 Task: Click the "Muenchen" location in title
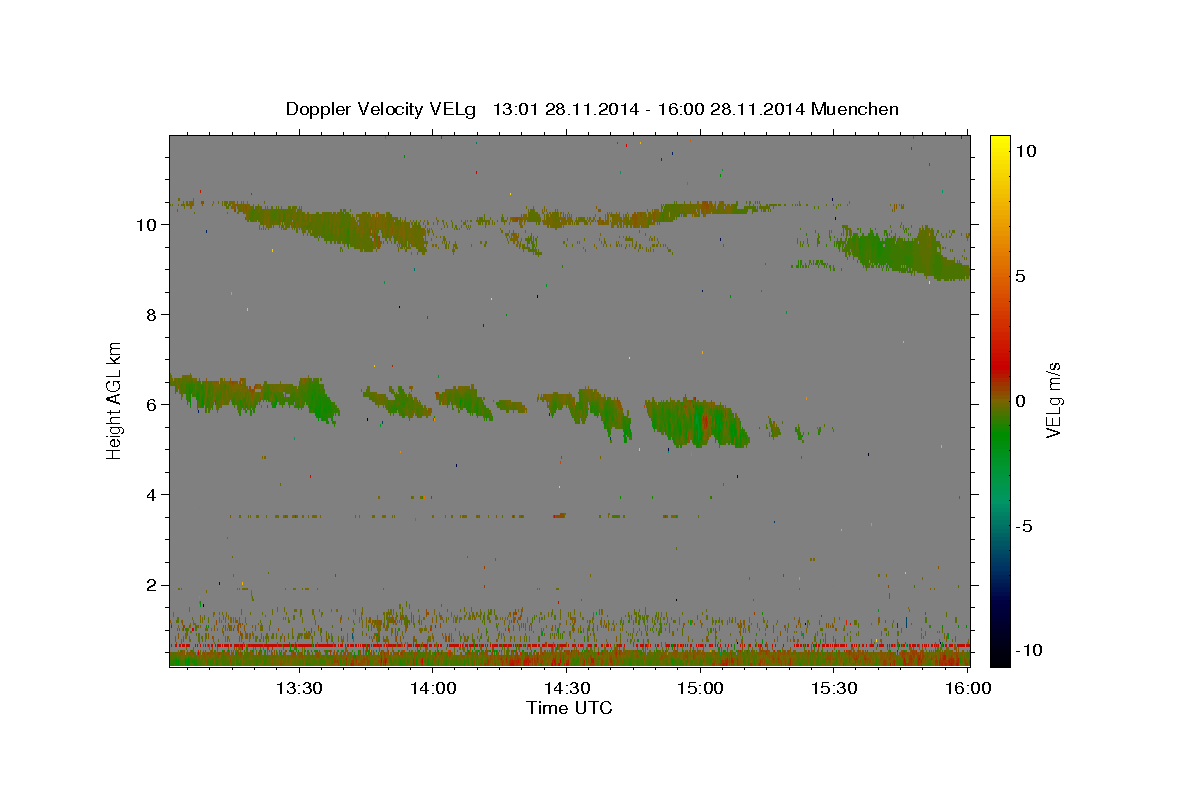(x=856, y=109)
